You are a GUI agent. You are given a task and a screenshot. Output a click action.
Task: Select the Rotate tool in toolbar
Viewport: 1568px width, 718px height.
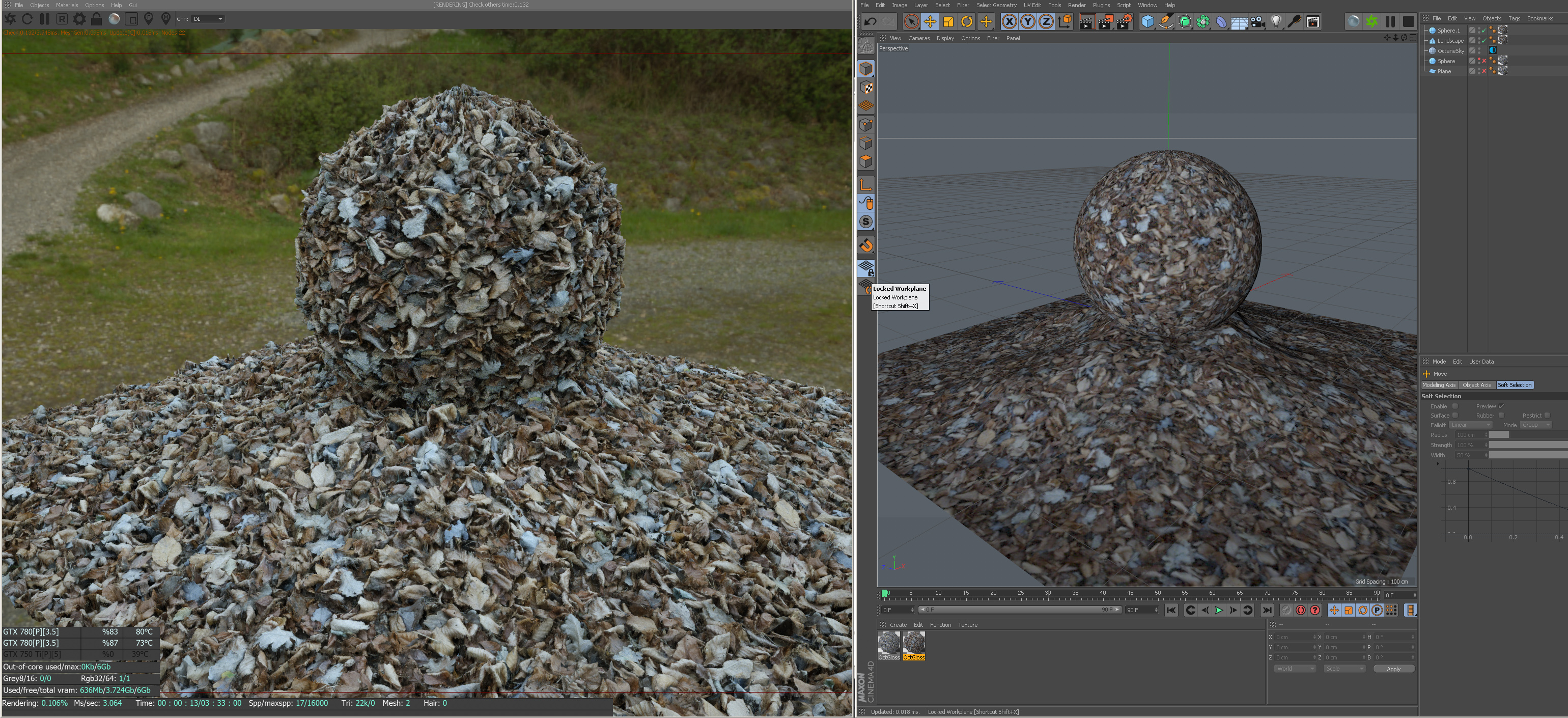pyautogui.click(x=967, y=22)
